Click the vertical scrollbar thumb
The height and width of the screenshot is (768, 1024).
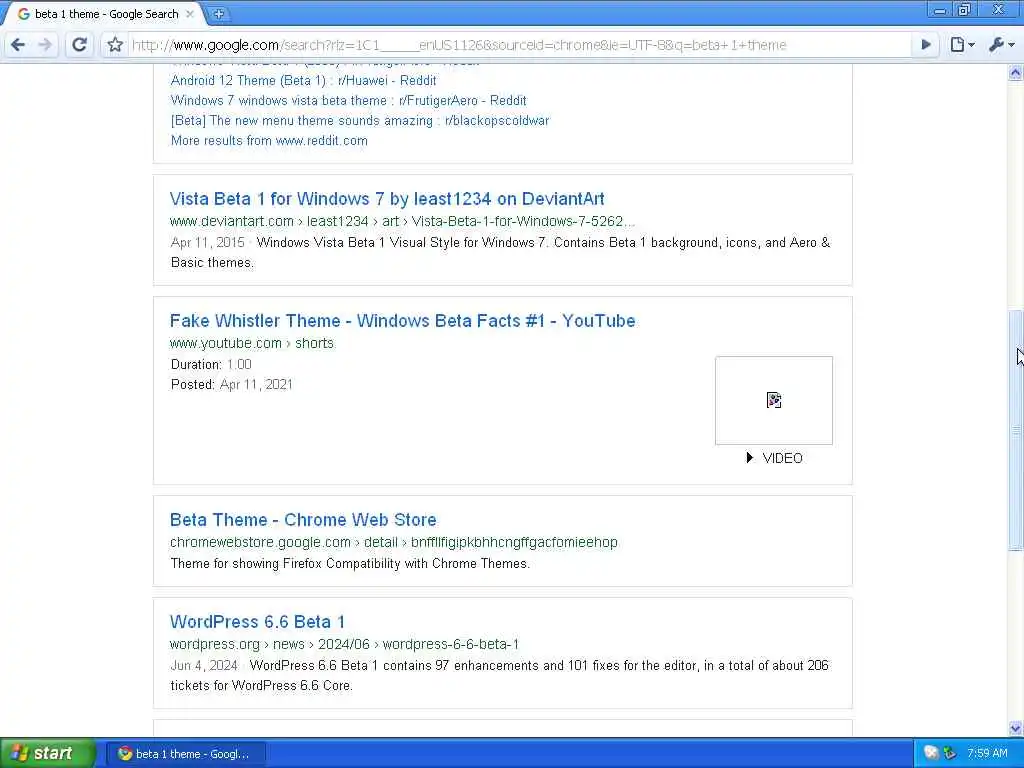tap(1016, 430)
